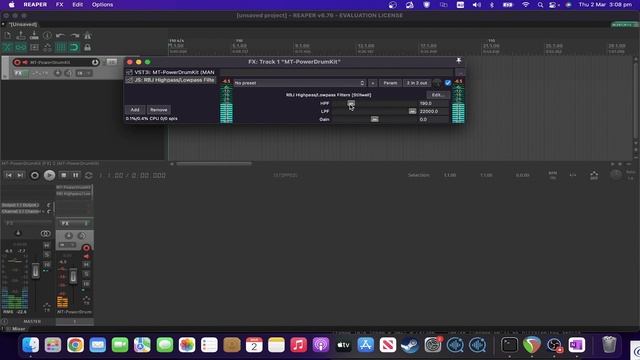Pin the FX window with the pin icon
Viewport: 640px width, 360px height.
point(458,61)
